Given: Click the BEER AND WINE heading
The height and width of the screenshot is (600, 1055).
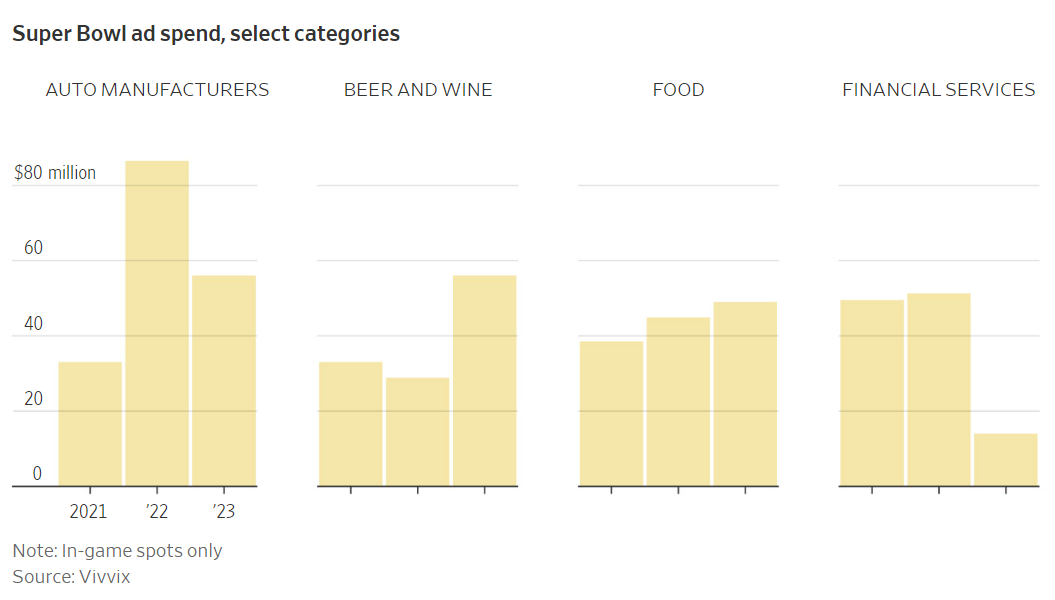Looking at the screenshot, I should pyautogui.click(x=418, y=90).
